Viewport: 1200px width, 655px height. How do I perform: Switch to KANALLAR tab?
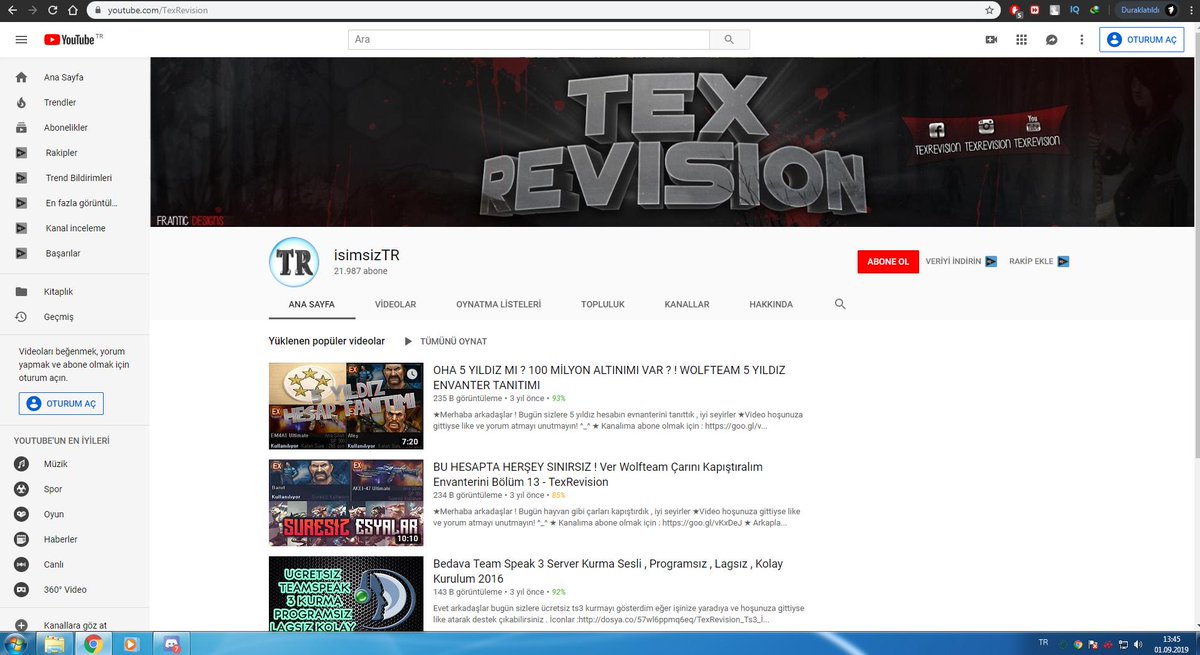point(687,304)
